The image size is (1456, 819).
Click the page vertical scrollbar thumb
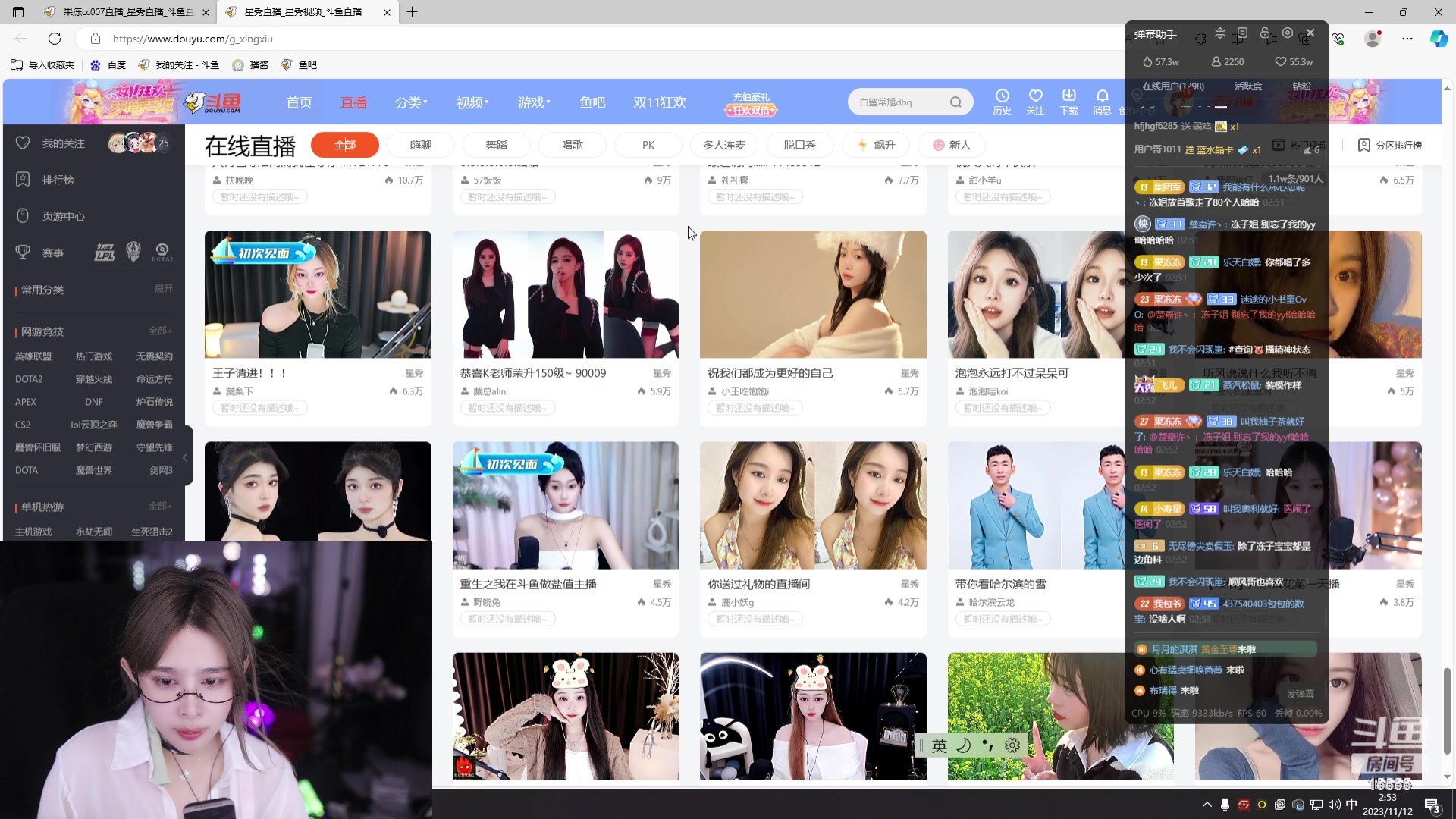1447,711
